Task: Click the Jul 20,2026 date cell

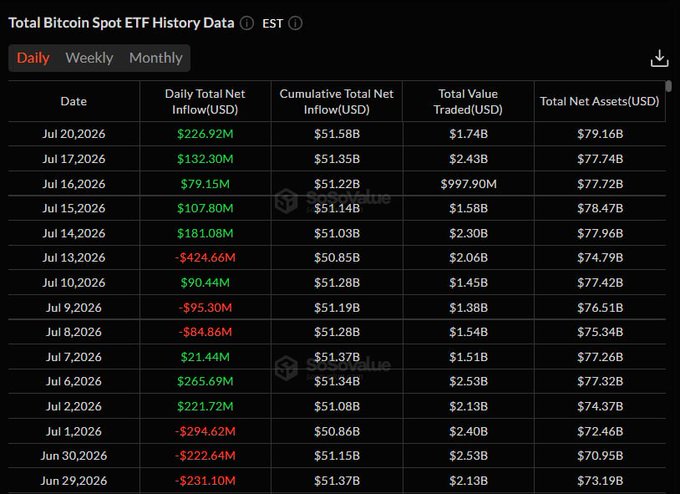Action: coord(74,134)
